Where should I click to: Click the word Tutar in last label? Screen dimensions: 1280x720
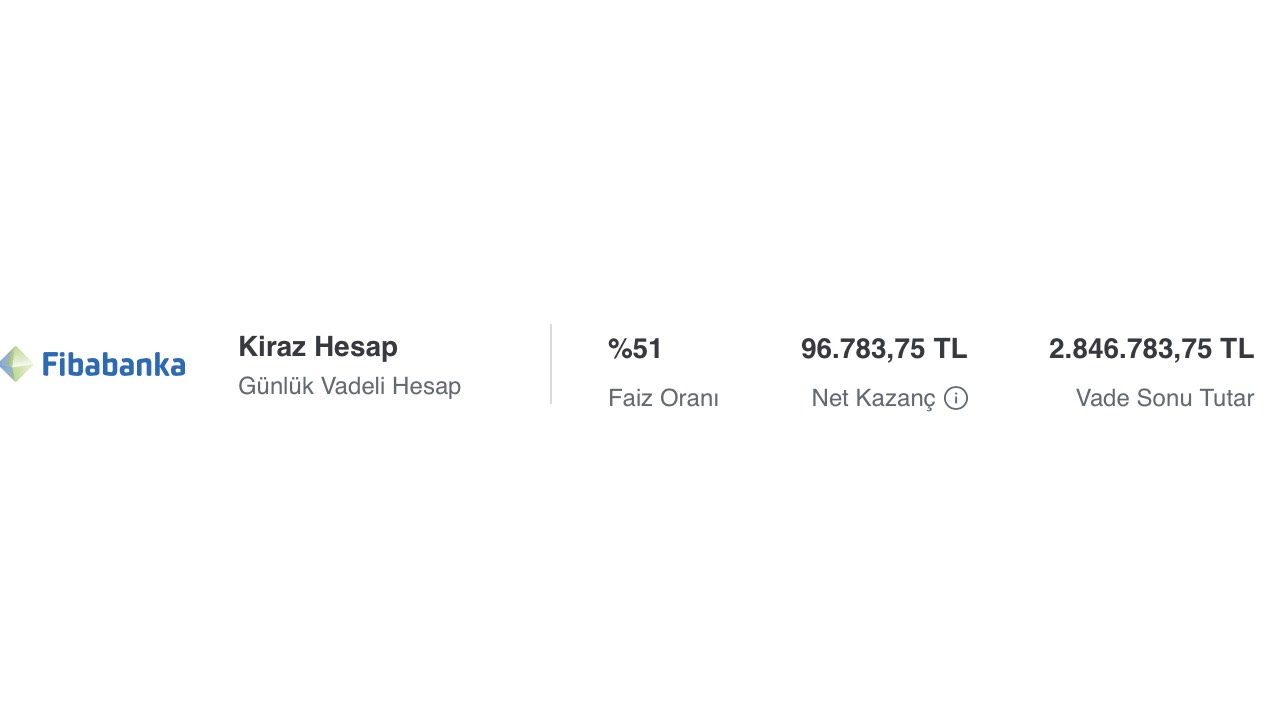tap(1226, 398)
